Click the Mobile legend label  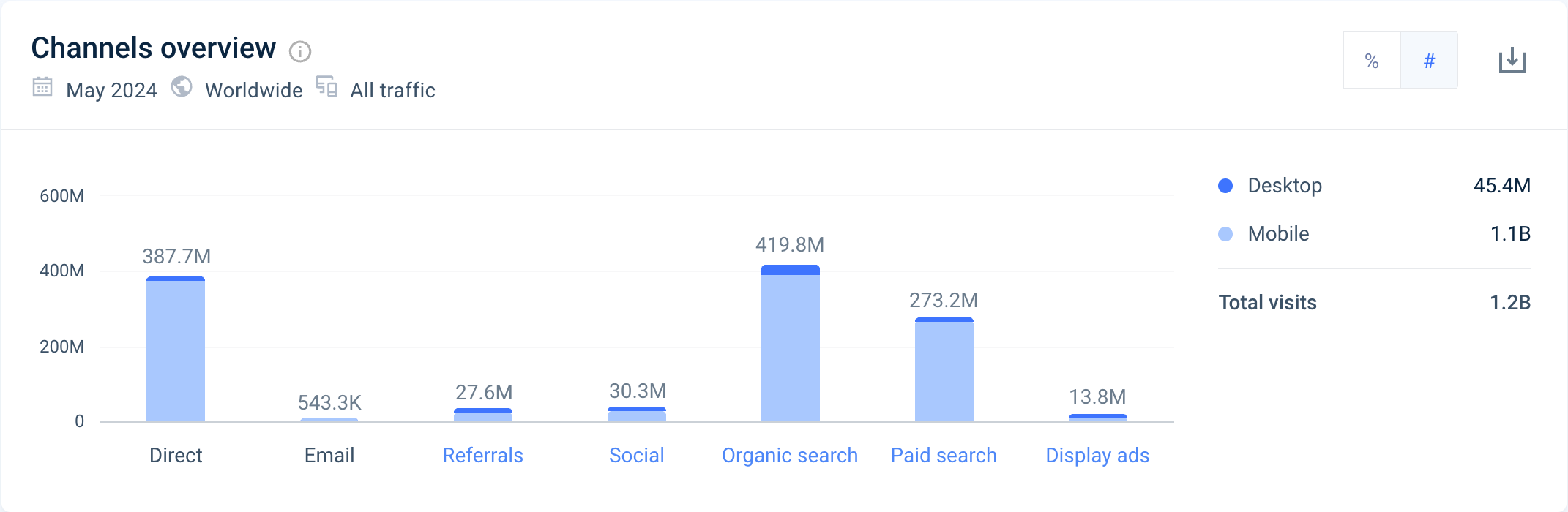point(1278,234)
